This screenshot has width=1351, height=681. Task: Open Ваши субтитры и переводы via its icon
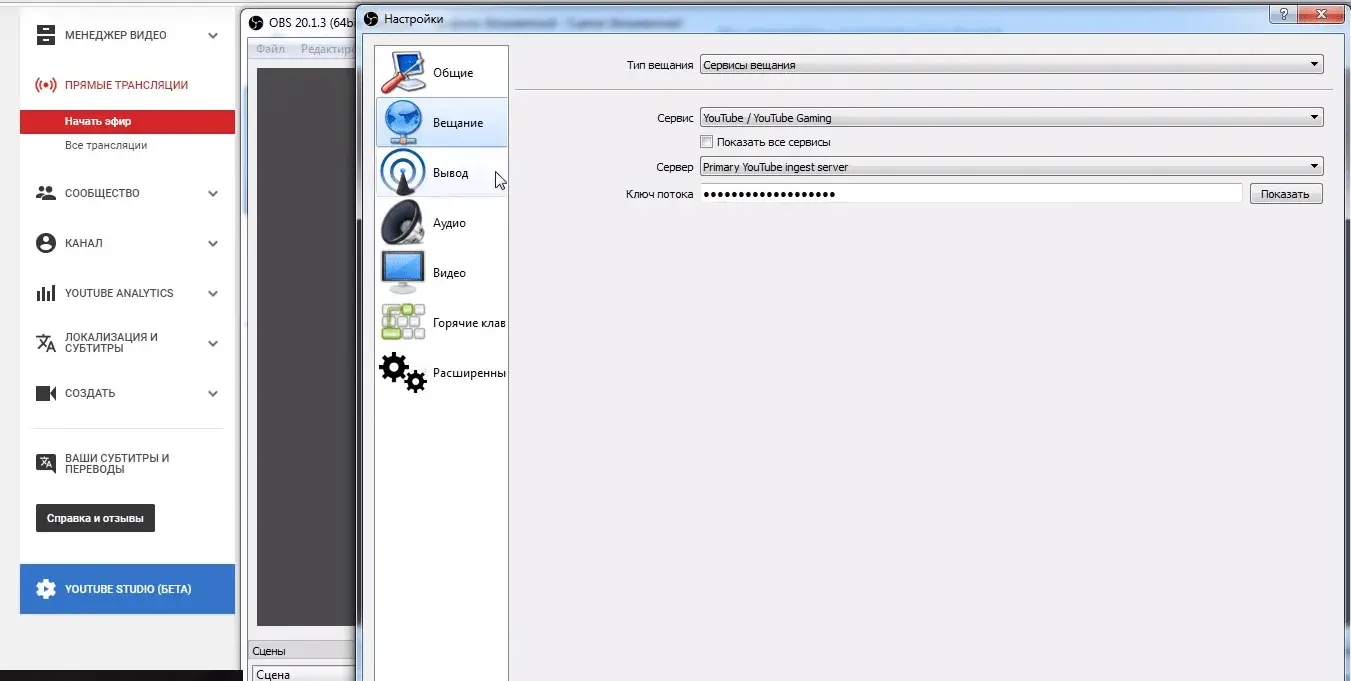pyautogui.click(x=46, y=463)
